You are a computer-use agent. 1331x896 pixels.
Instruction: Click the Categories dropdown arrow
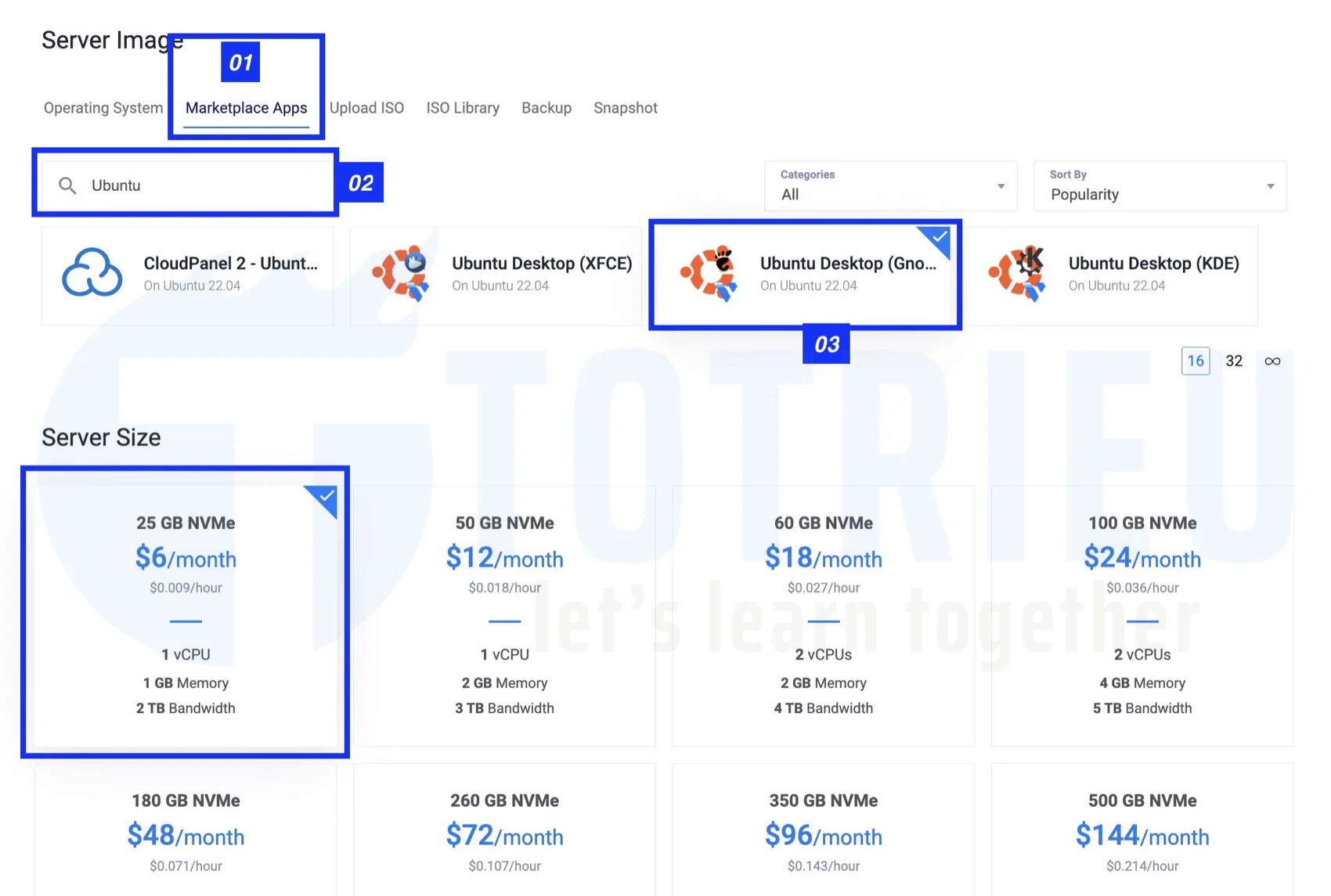(x=1001, y=186)
